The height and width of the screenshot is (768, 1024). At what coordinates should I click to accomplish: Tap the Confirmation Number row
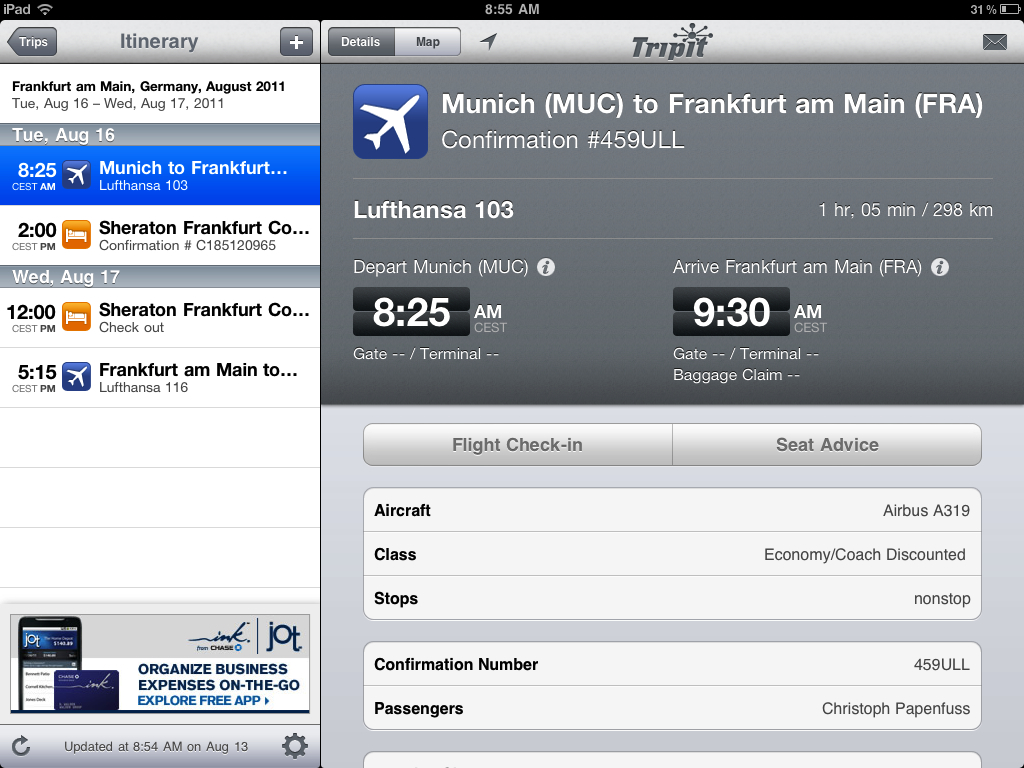pos(671,664)
